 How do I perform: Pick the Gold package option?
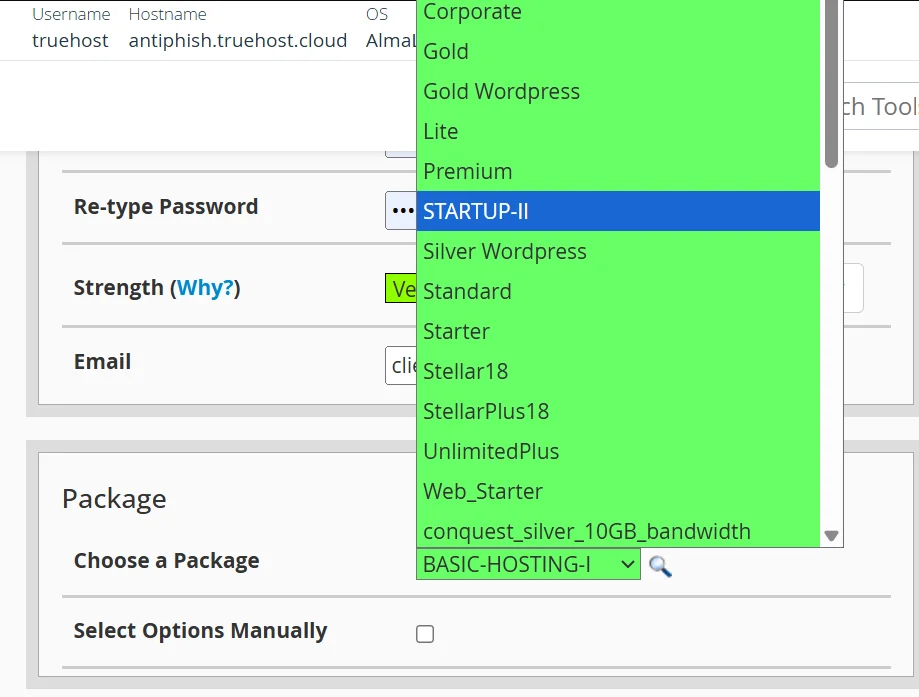point(617,51)
